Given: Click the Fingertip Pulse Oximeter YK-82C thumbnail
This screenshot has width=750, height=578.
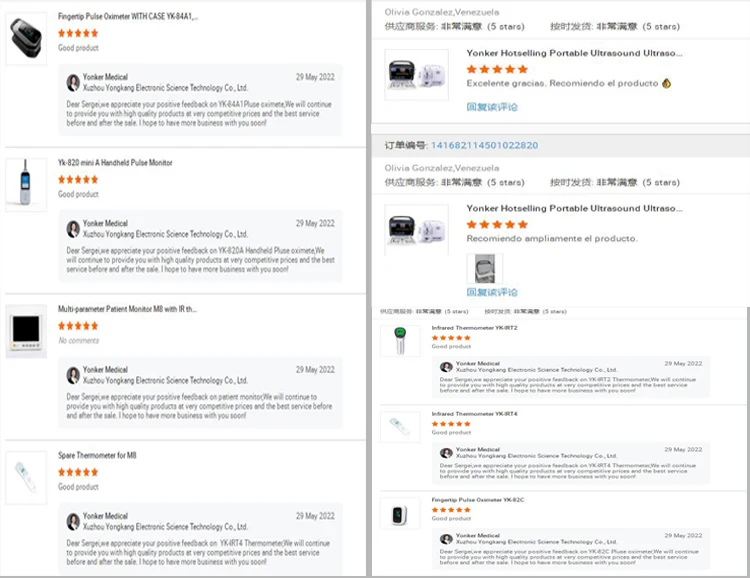Looking at the screenshot, I should click(400, 512).
